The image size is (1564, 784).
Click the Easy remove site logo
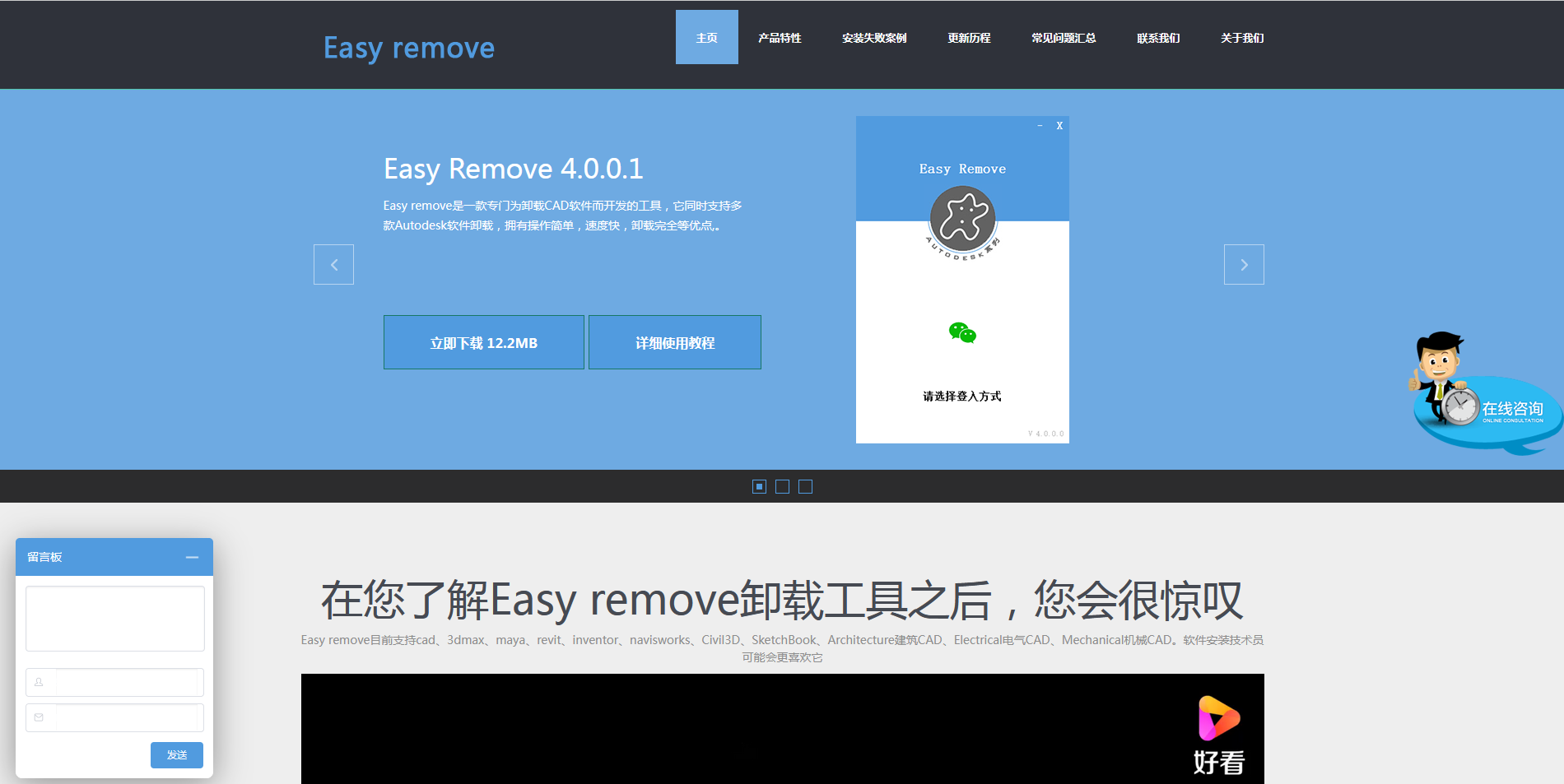(x=409, y=48)
